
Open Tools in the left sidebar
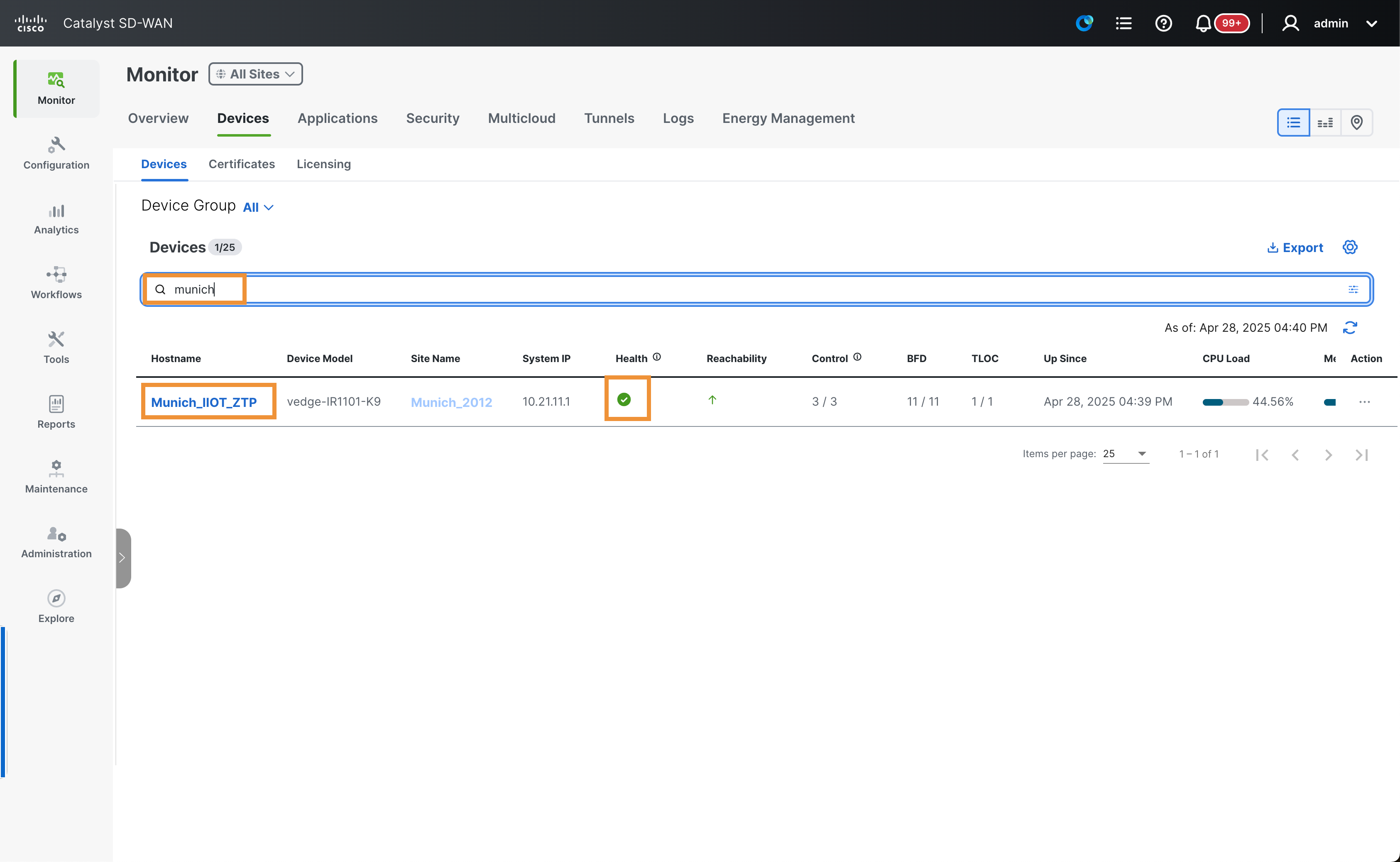[56, 348]
